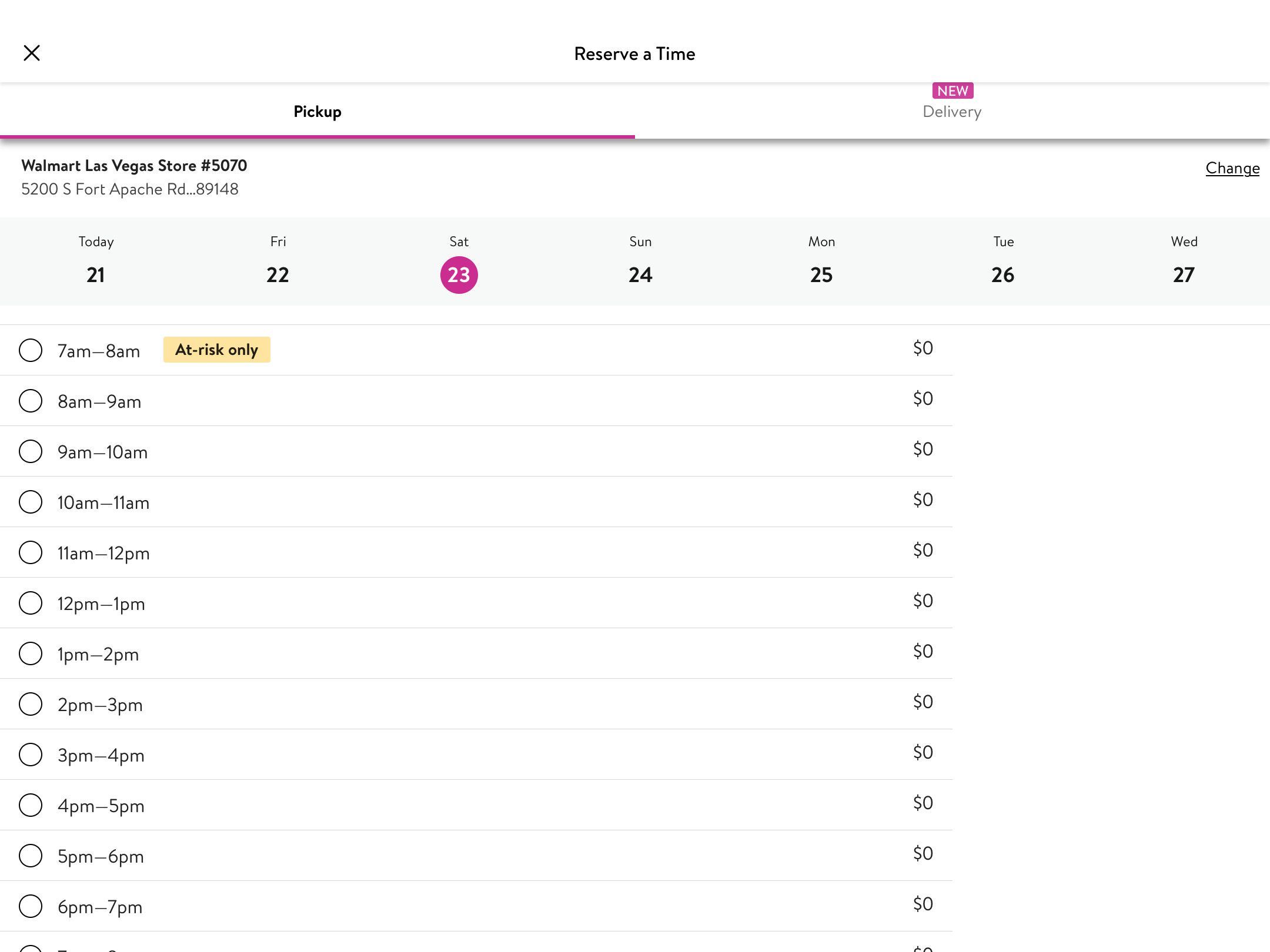Click the $0 price for 7am–8am
This screenshot has width=1270, height=952.
pyautogui.click(x=923, y=348)
